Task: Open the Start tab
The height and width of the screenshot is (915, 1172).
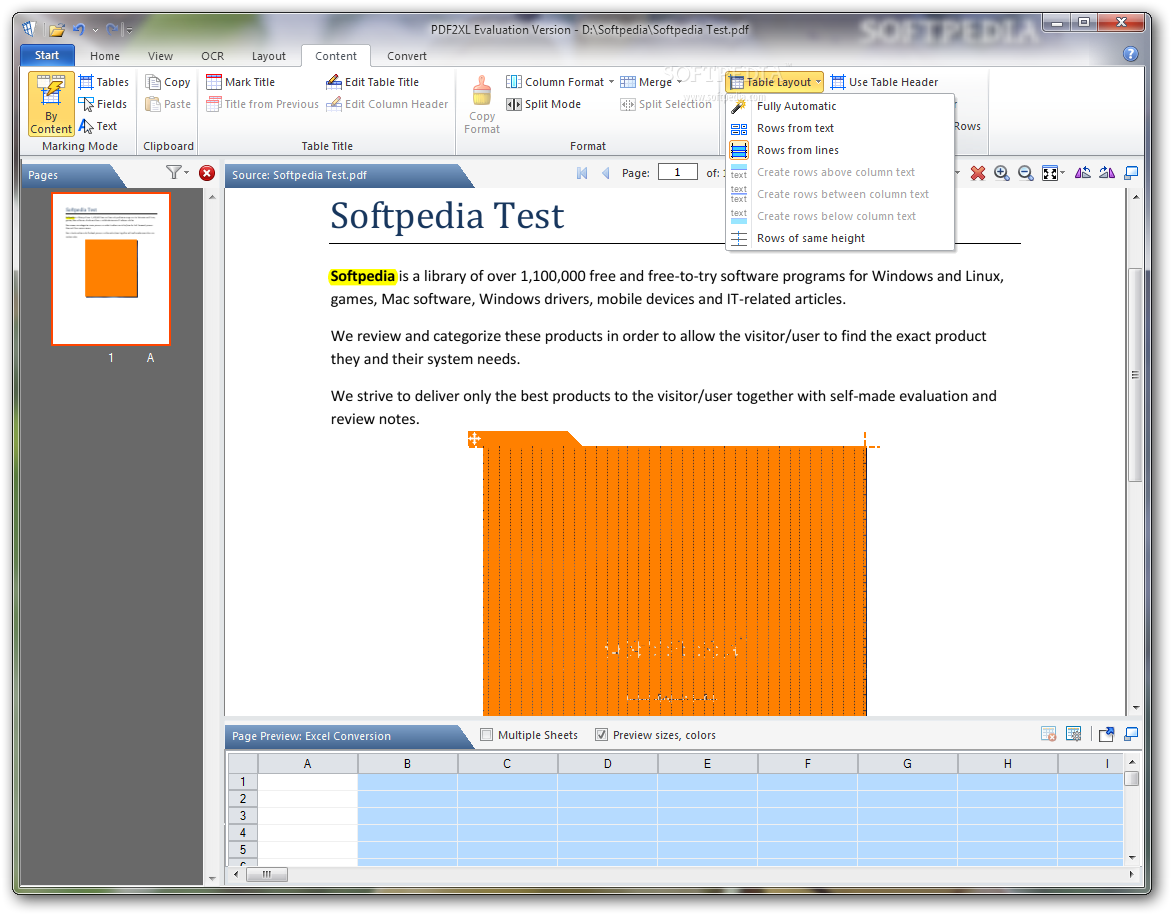Action: pyautogui.click(x=47, y=55)
